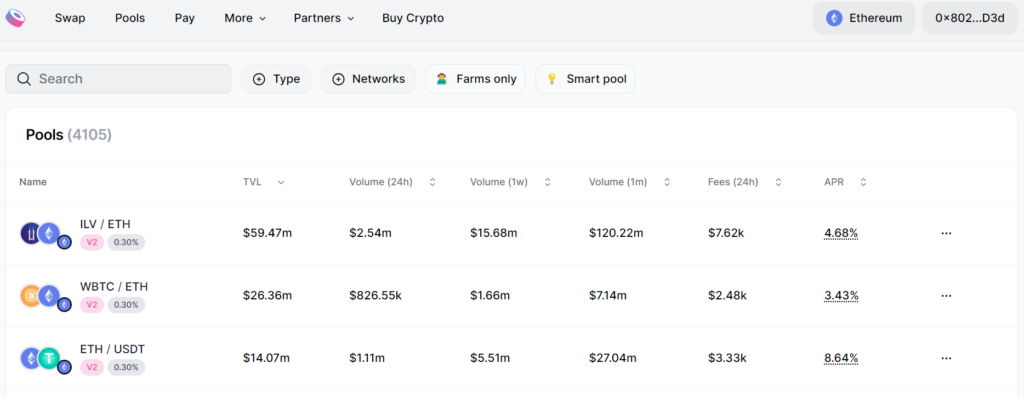Click the WBTC / ETH token pair icon

tap(44, 297)
